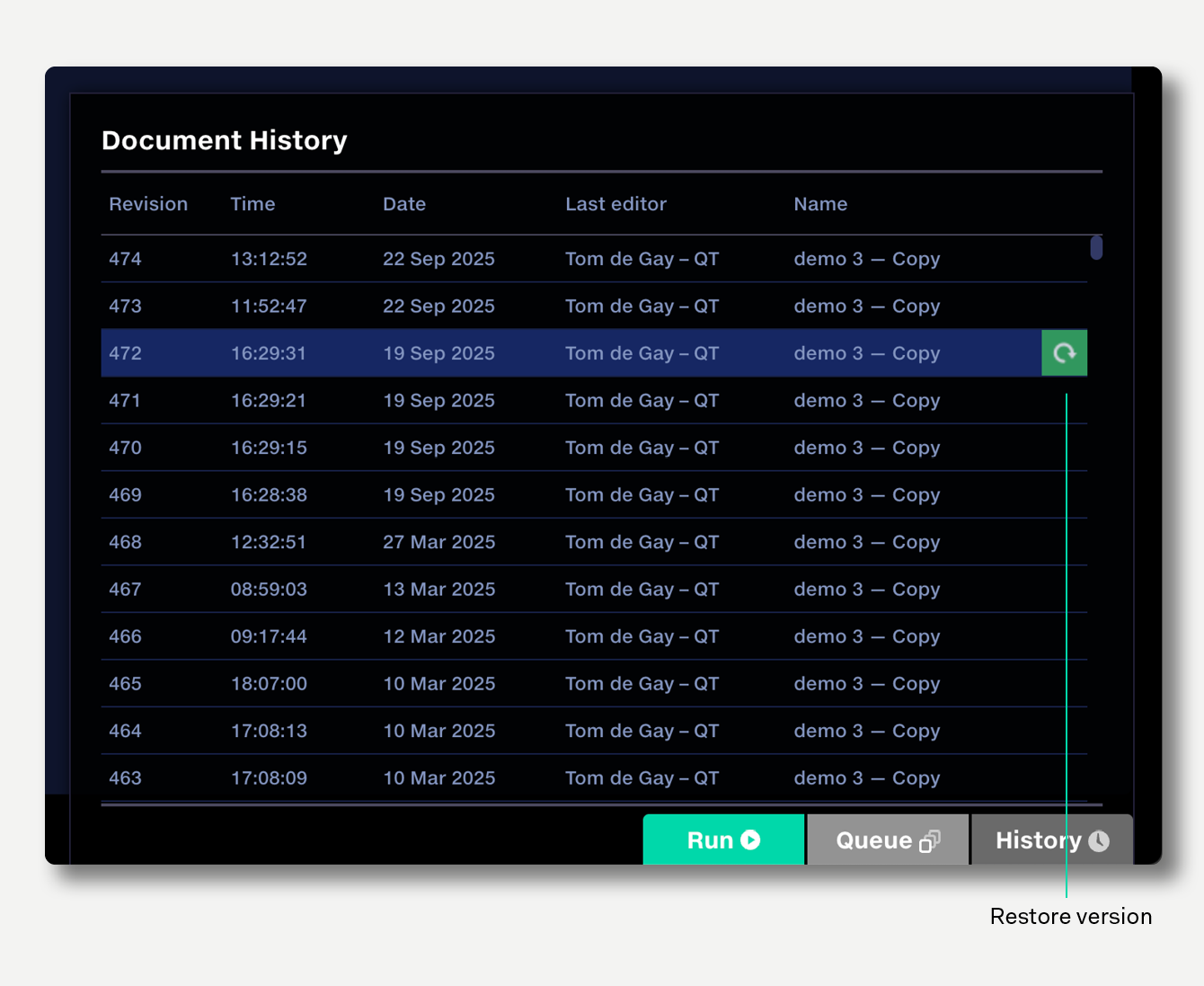Pick revision 466 dated 12 Mar 2025
This screenshot has width=1204, height=986.
(x=593, y=636)
